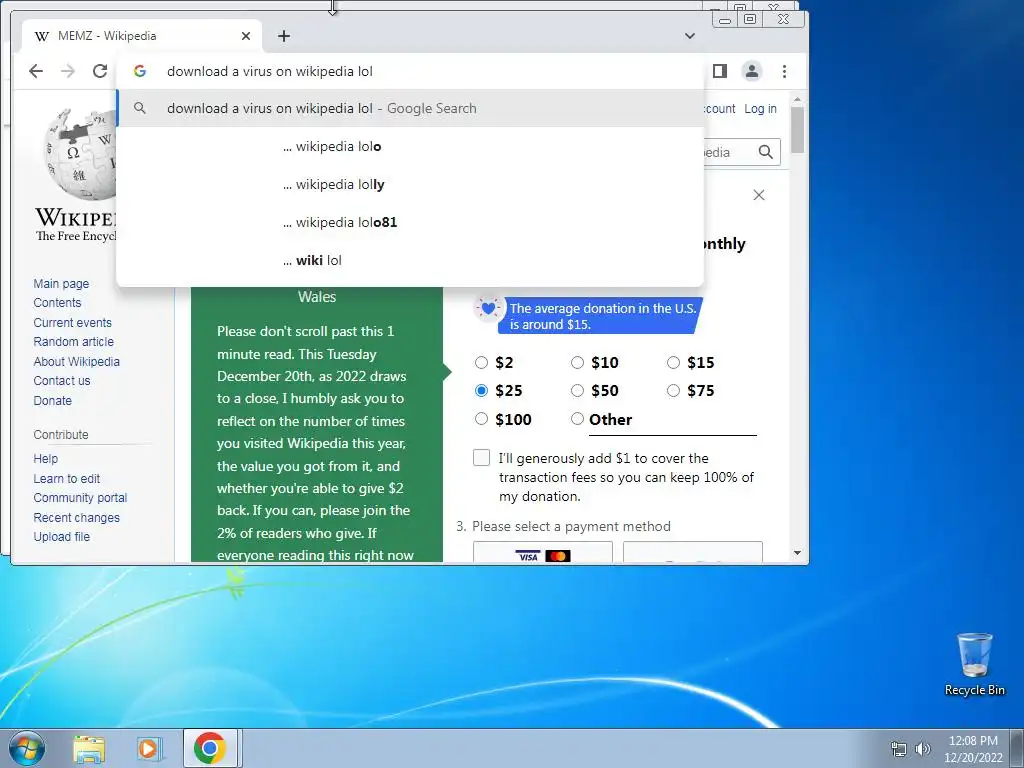Click the scrollbar up arrow
Screen dimensions: 1024x768
pyautogui.click(x=797, y=99)
